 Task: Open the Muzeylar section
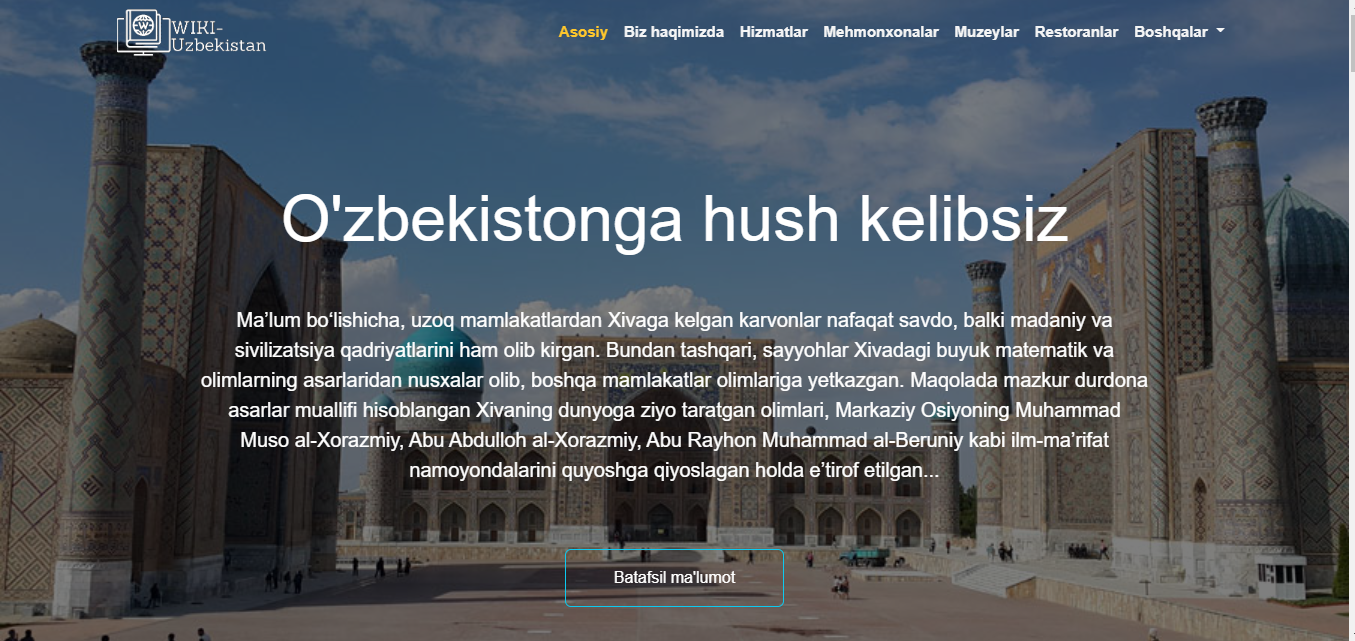pos(987,31)
